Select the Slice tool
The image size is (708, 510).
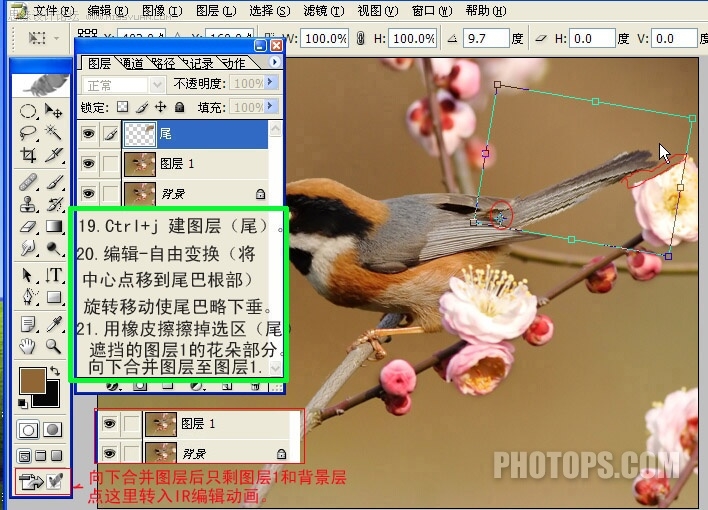pyautogui.click(x=53, y=154)
